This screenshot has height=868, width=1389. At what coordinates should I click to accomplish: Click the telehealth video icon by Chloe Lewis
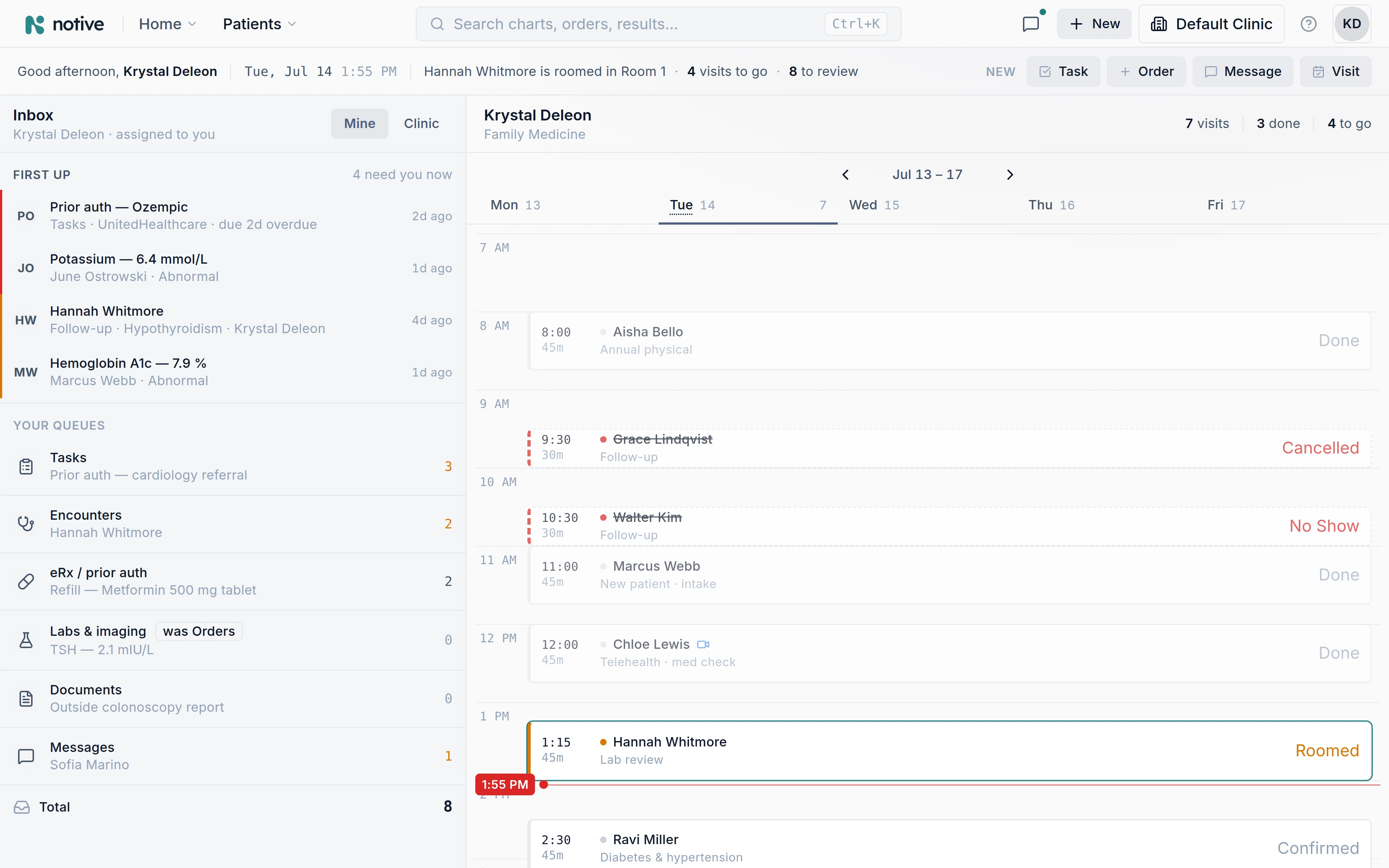coord(703,645)
